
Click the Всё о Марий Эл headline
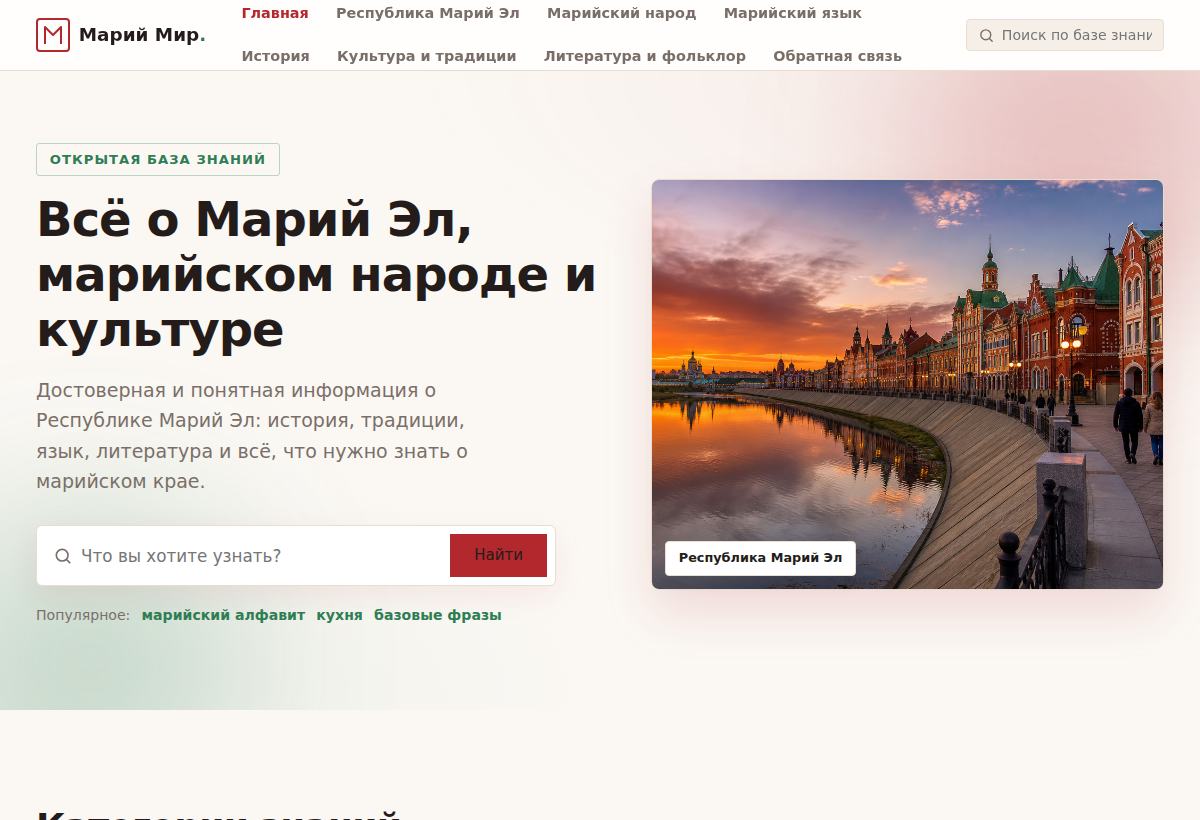316,274
